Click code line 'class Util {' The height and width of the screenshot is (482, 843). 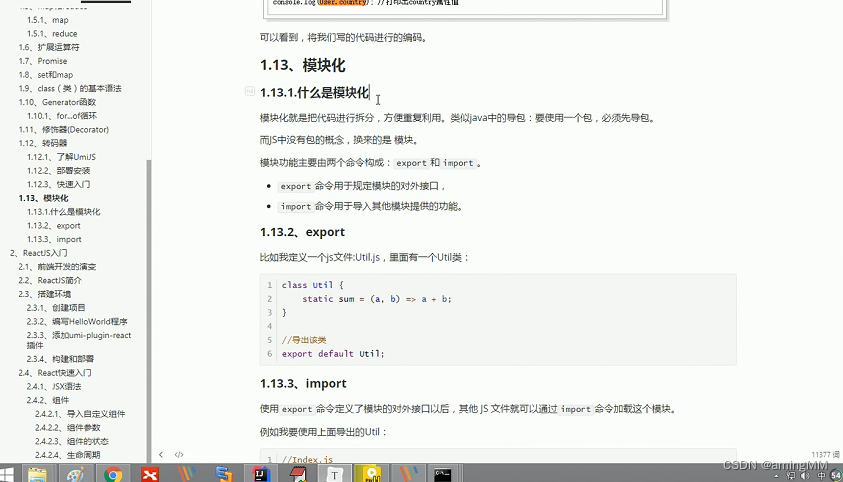click(312, 285)
